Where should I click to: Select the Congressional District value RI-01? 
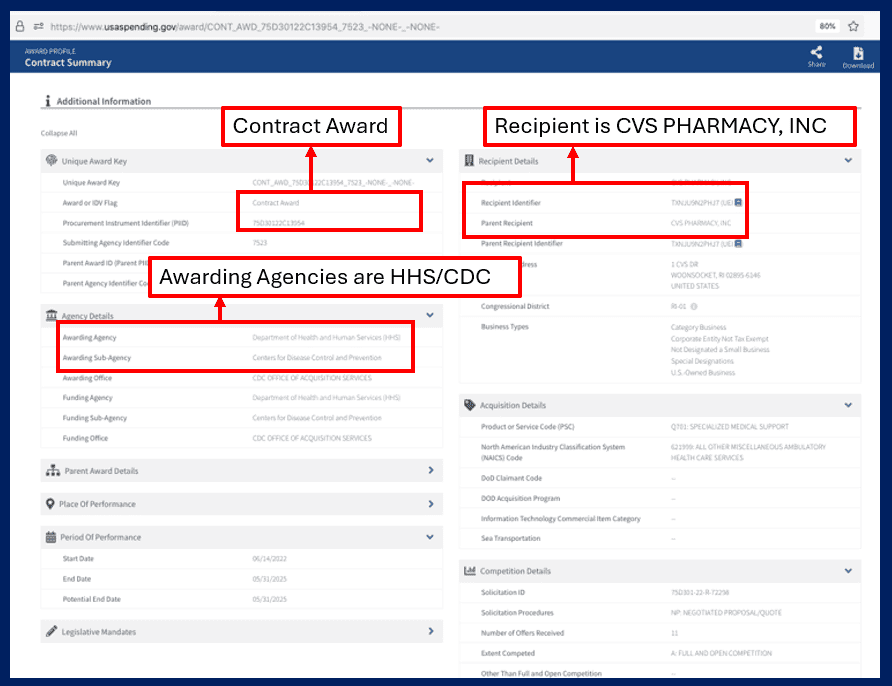click(678, 306)
